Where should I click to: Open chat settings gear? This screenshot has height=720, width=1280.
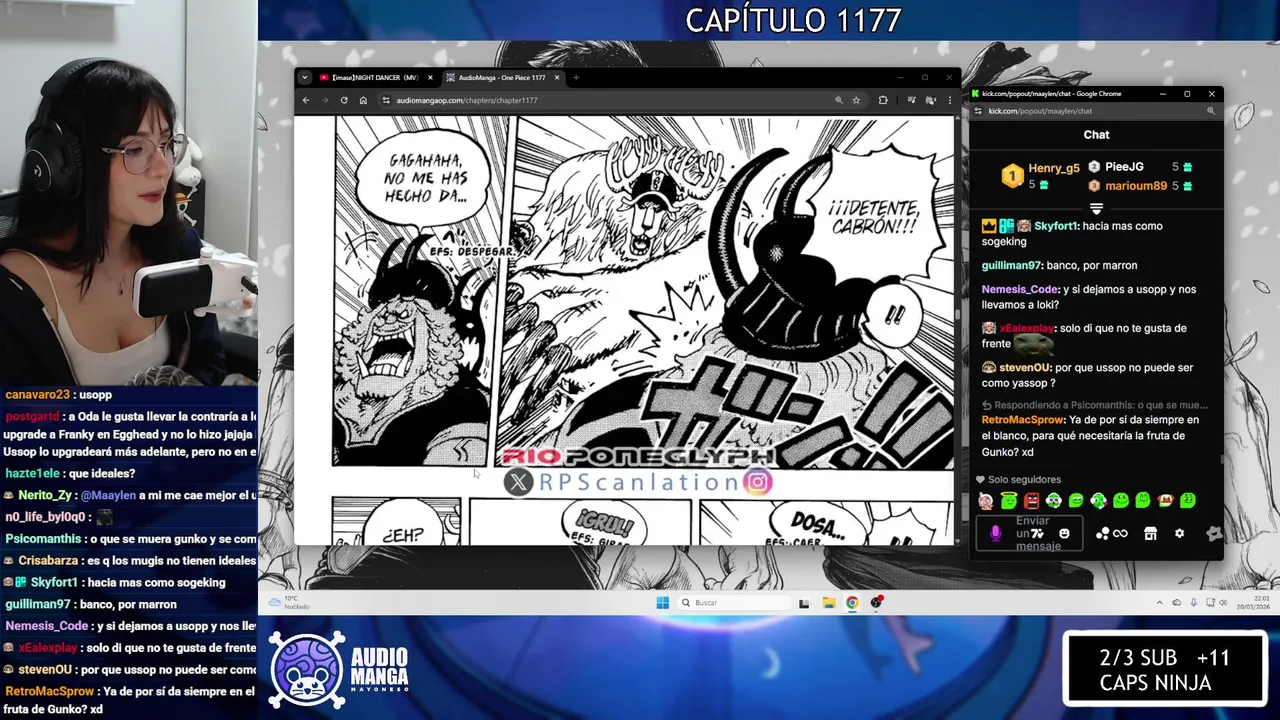tap(1179, 534)
